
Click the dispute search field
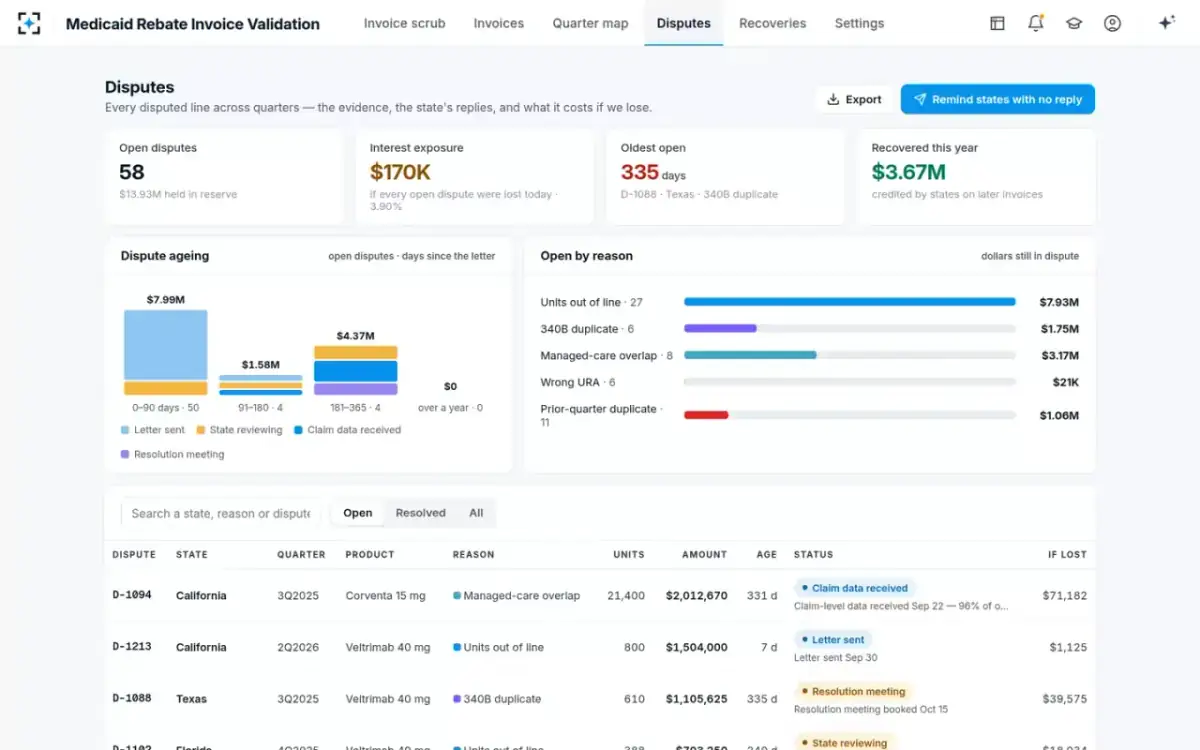click(221, 513)
